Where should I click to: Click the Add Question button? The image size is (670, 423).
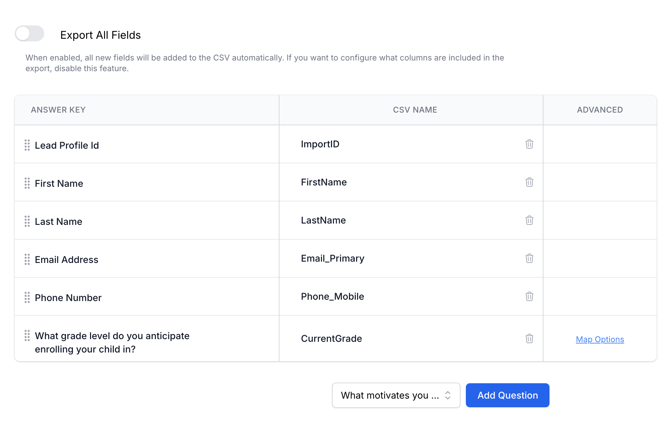[507, 395]
